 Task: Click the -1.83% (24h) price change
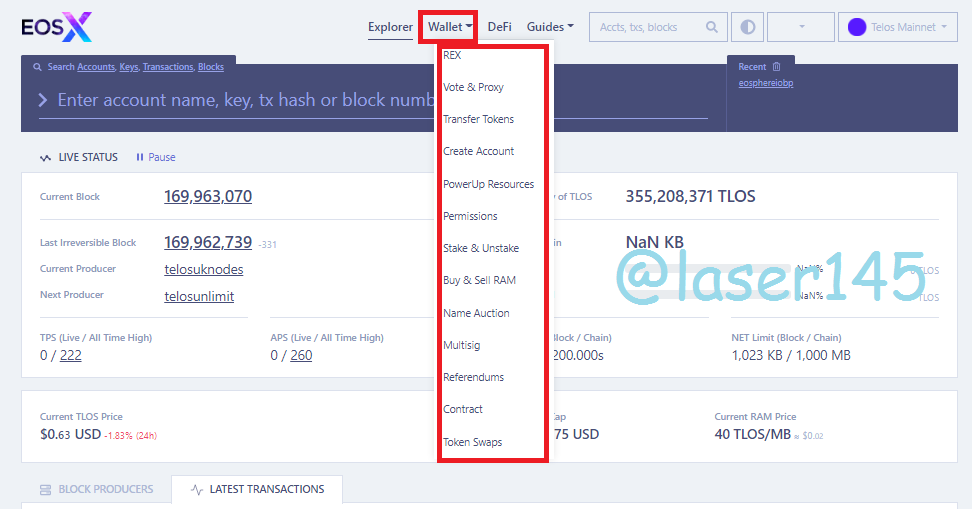130,436
